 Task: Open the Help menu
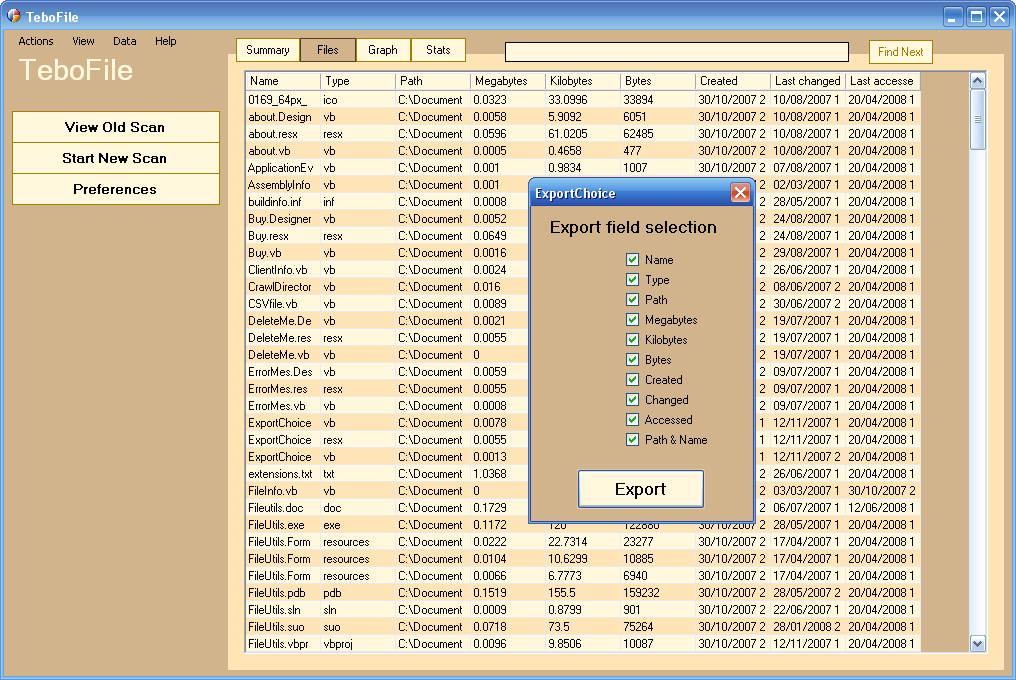(165, 41)
